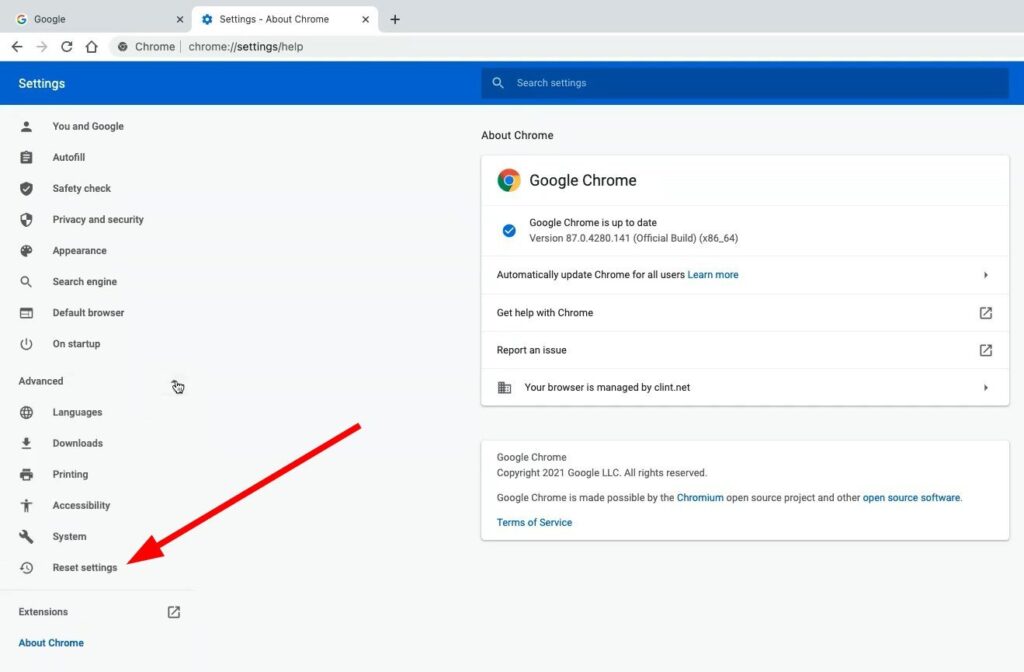Select Privacy and security in sidebar
This screenshot has width=1024, height=672.
[98, 220]
